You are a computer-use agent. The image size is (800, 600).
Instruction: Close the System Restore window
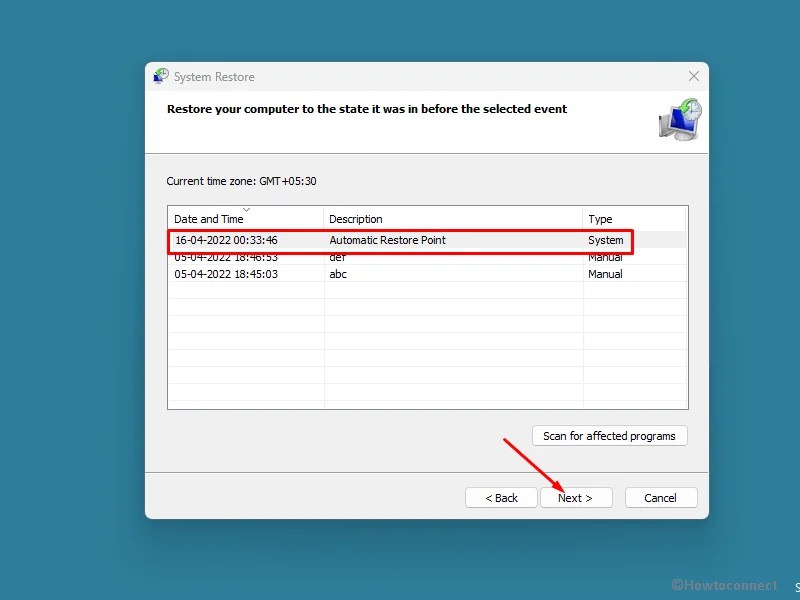[693, 76]
